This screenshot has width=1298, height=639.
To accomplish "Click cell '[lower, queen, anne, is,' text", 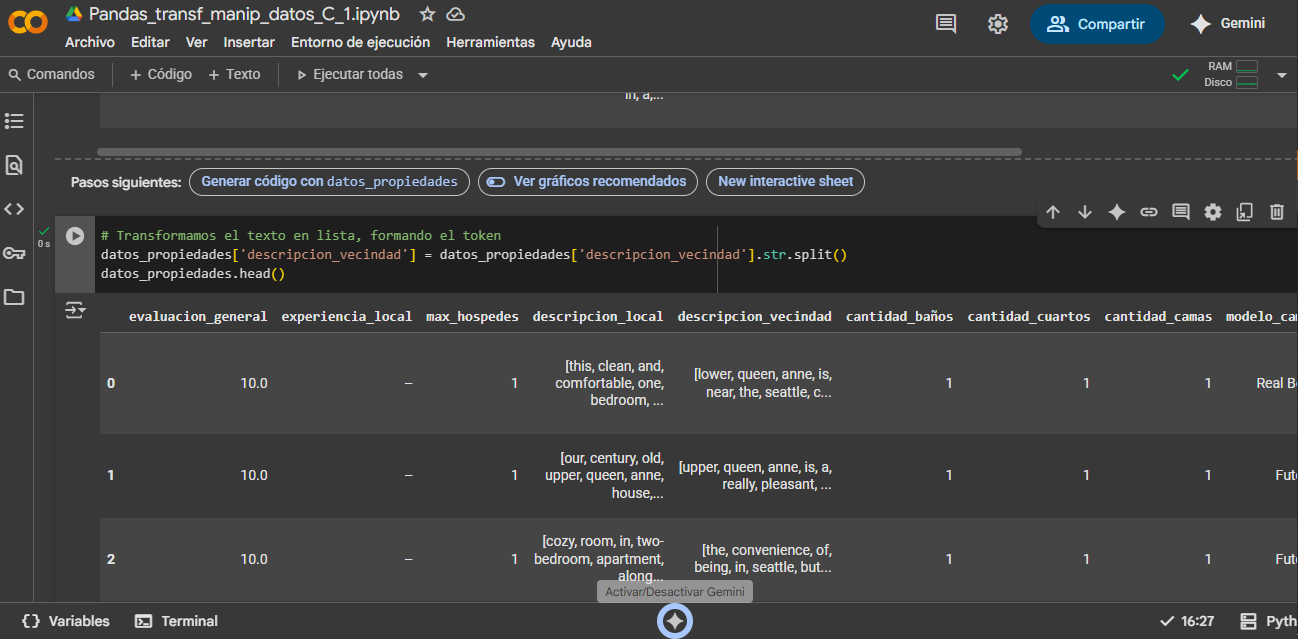I will coord(763,374).
